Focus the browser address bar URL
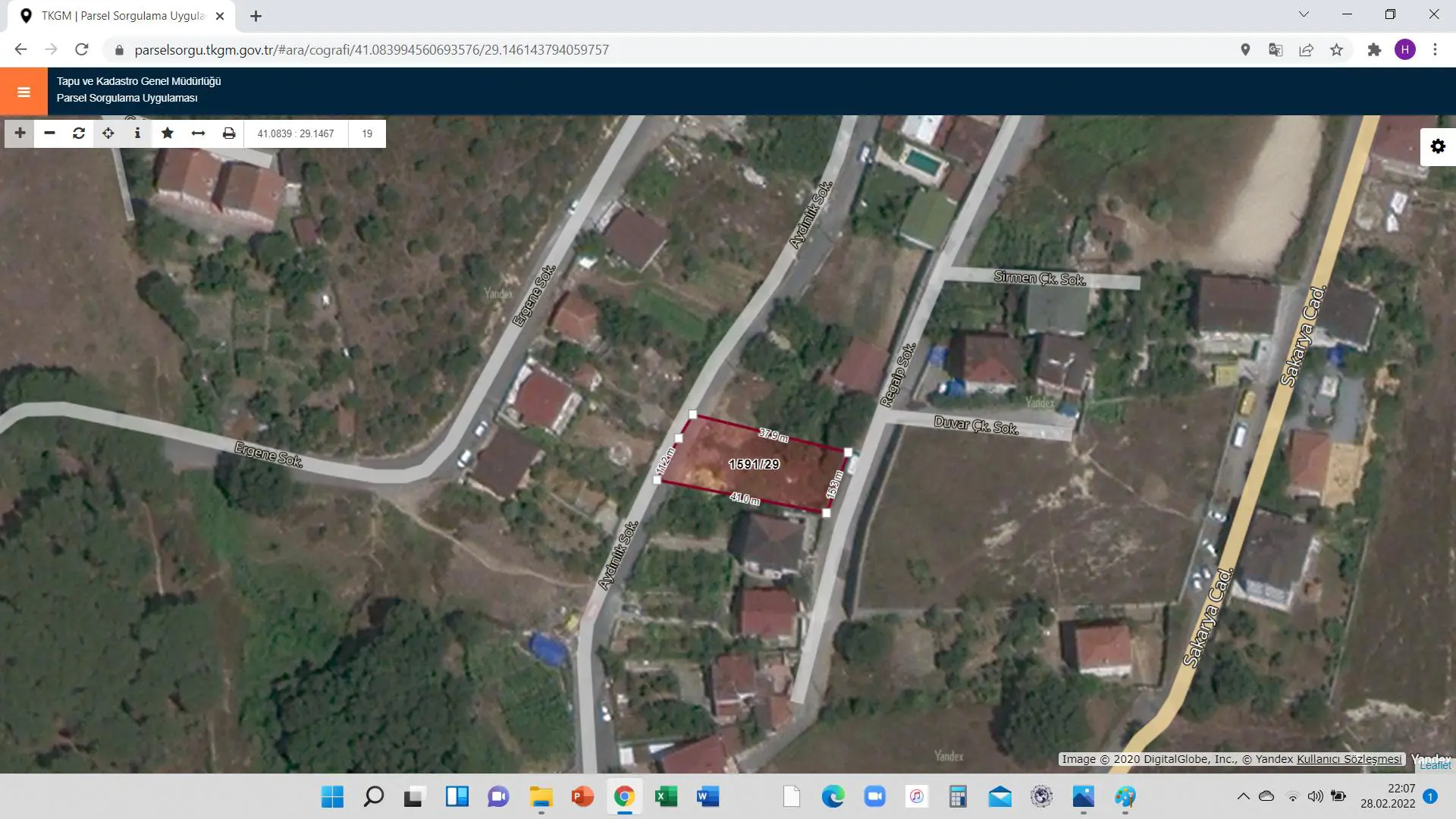Image resolution: width=1456 pixels, height=819 pixels. pos(372,50)
